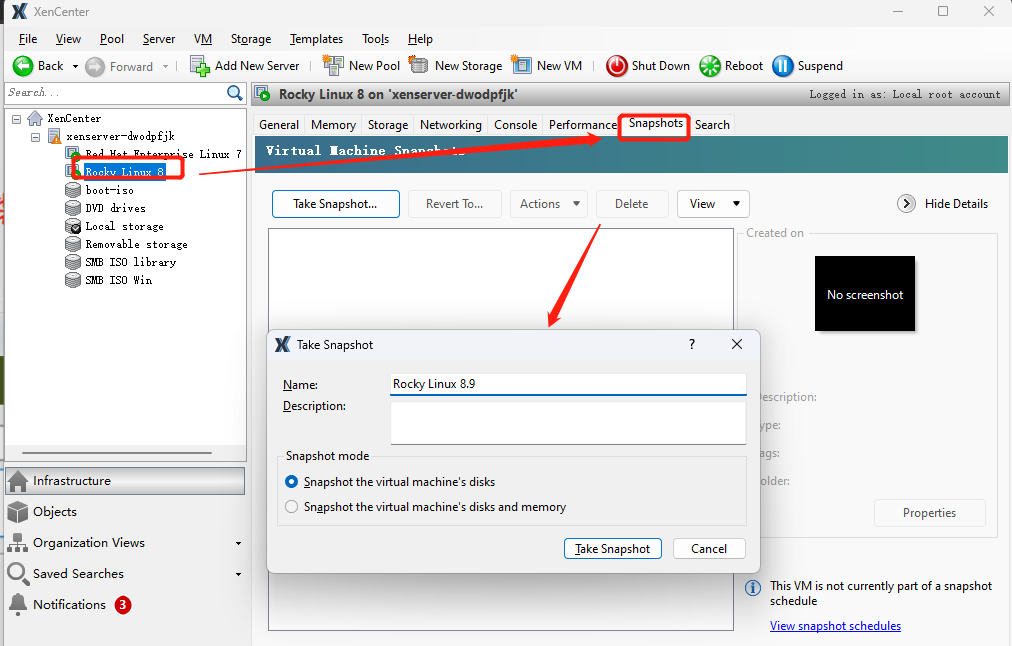Viewport: 1012px width, 646px height.
Task: Open the Actions dropdown menu
Action: coord(548,203)
